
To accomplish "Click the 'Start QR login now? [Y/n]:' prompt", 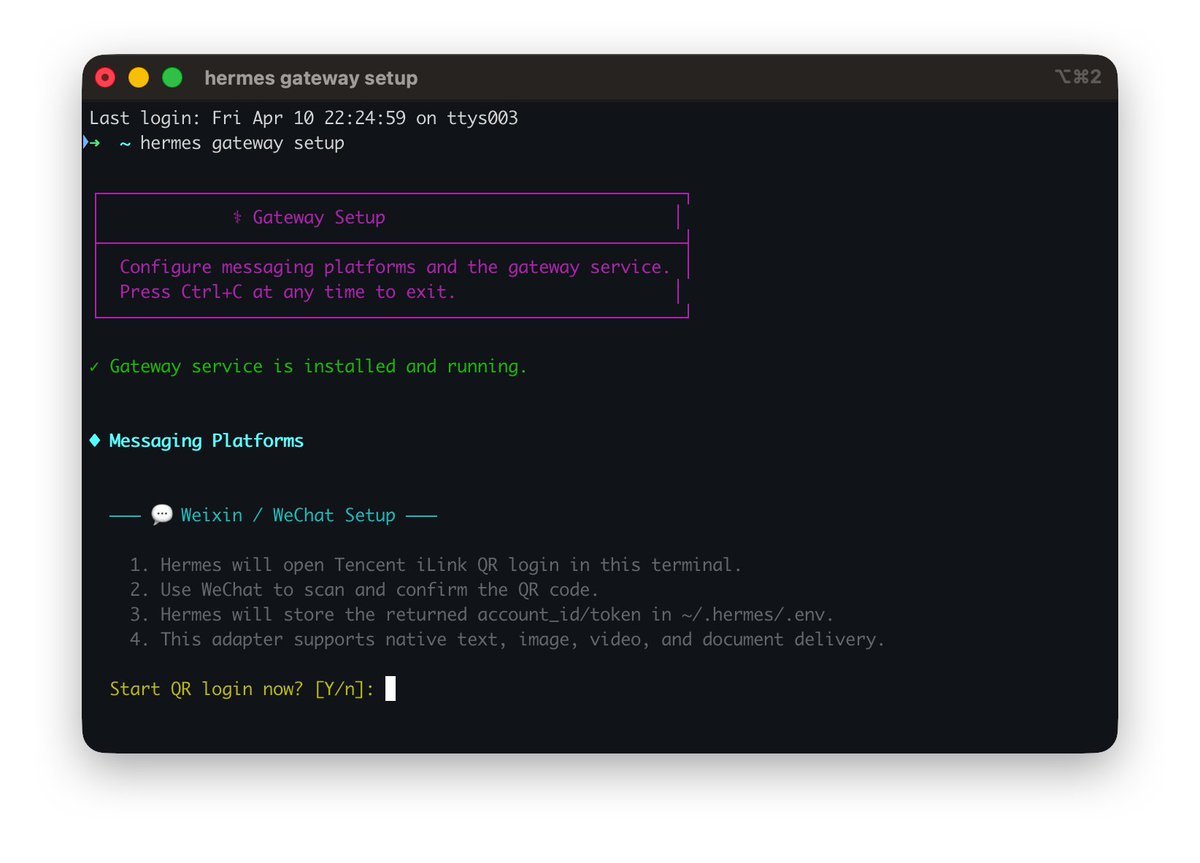I will 242,689.
